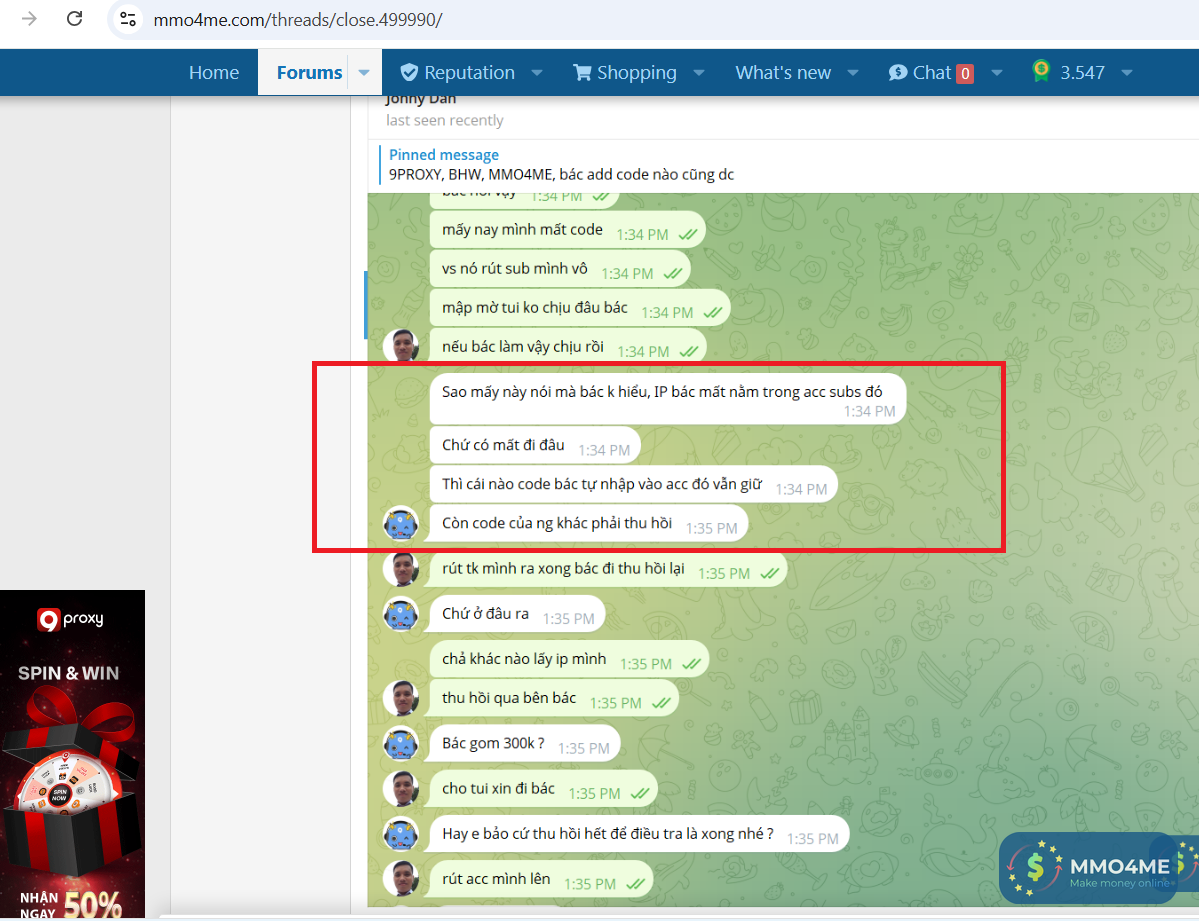Click avatar beside 'rút tk mình ra xong'
Screen dimensions: 1199x921
click(401, 569)
